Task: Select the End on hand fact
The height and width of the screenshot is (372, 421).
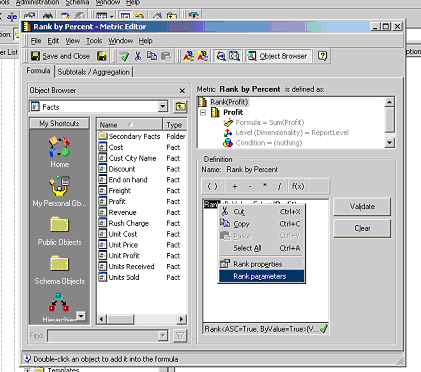Action: (123, 180)
